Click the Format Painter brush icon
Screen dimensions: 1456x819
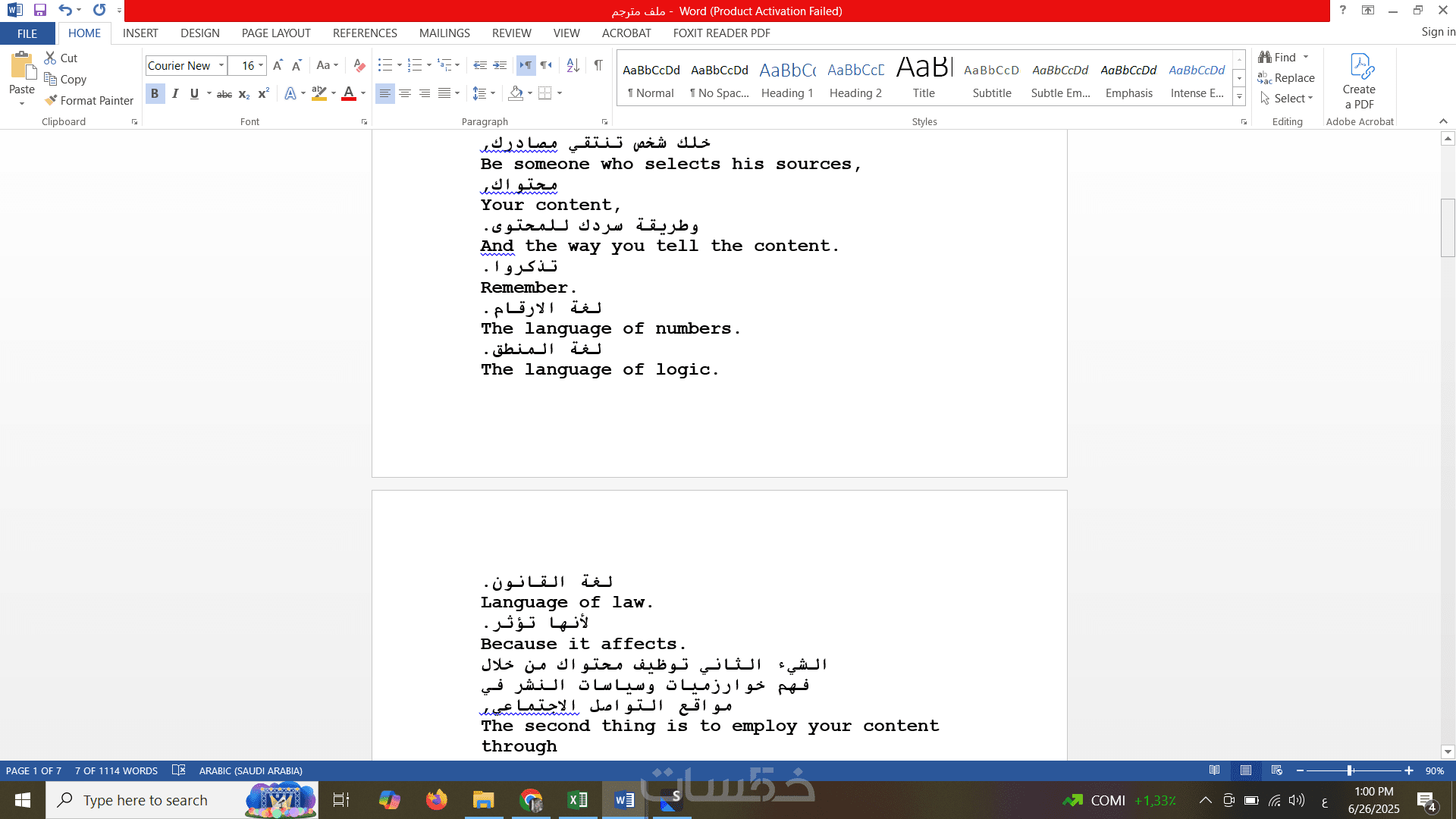tap(51, 100)
